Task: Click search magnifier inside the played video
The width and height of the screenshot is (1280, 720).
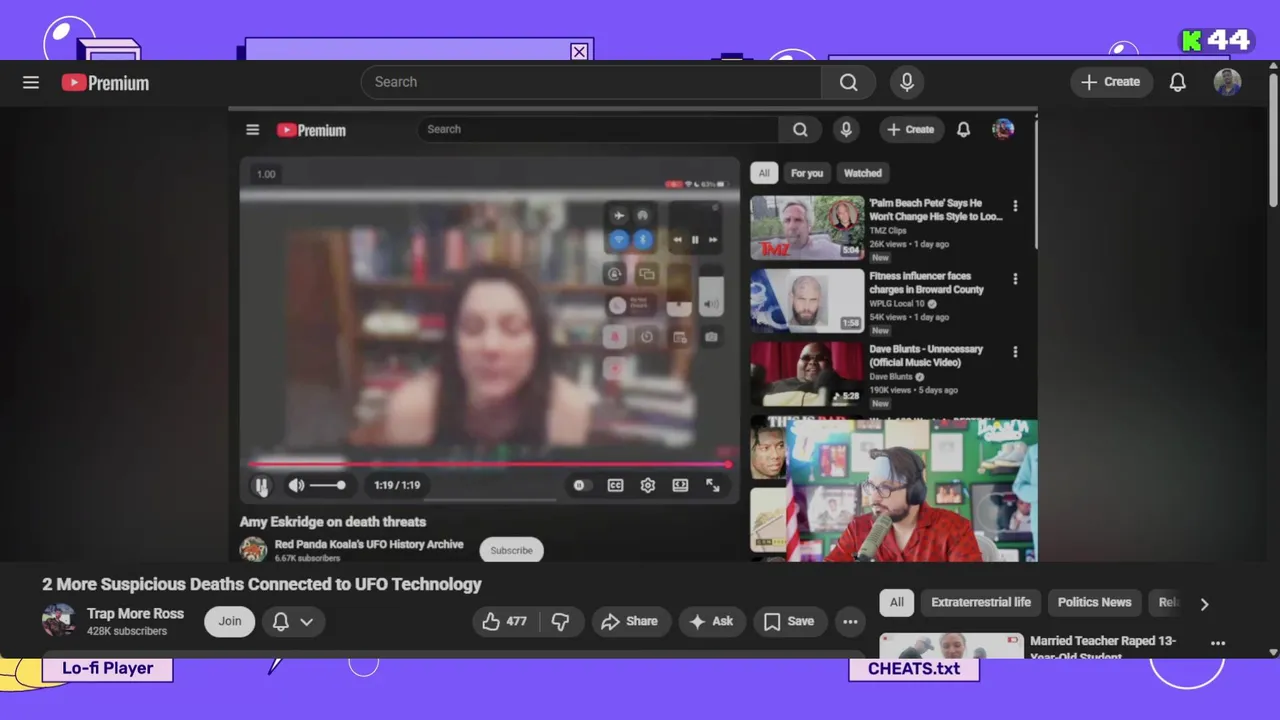Action: click(x=800, y=129)
